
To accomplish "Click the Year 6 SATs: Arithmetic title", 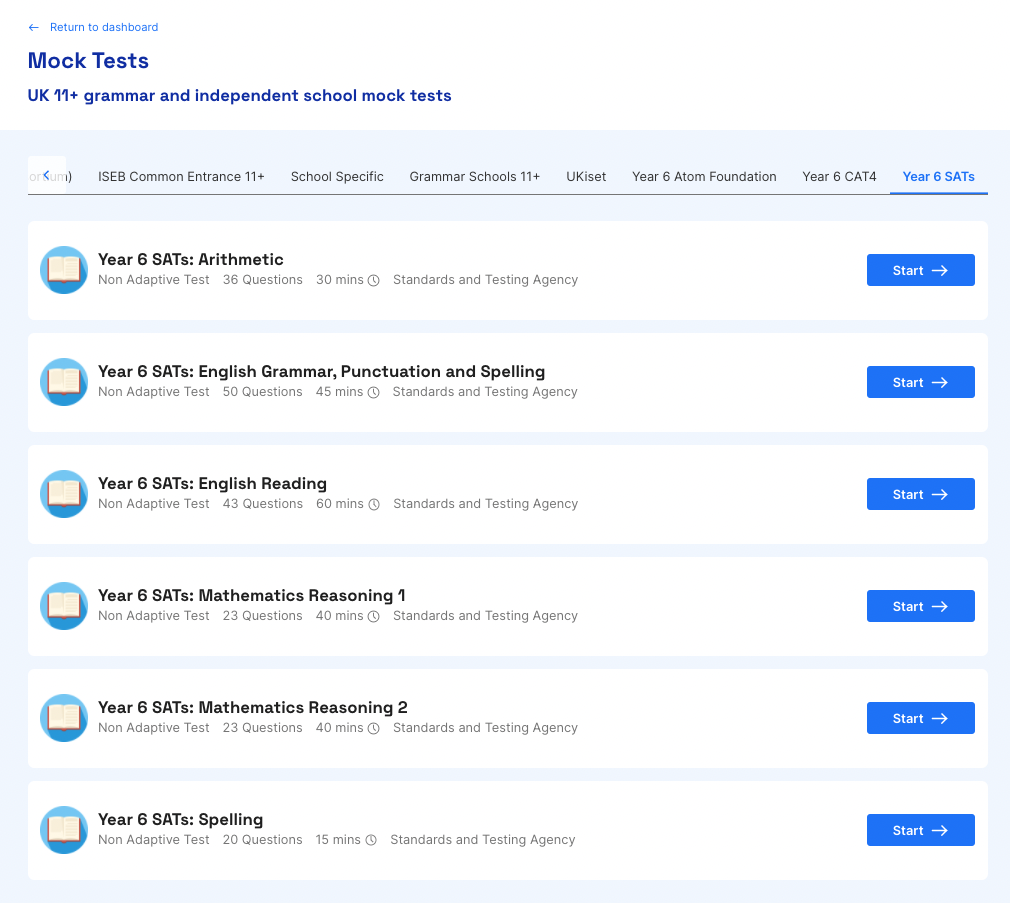I will pos(191,259).
